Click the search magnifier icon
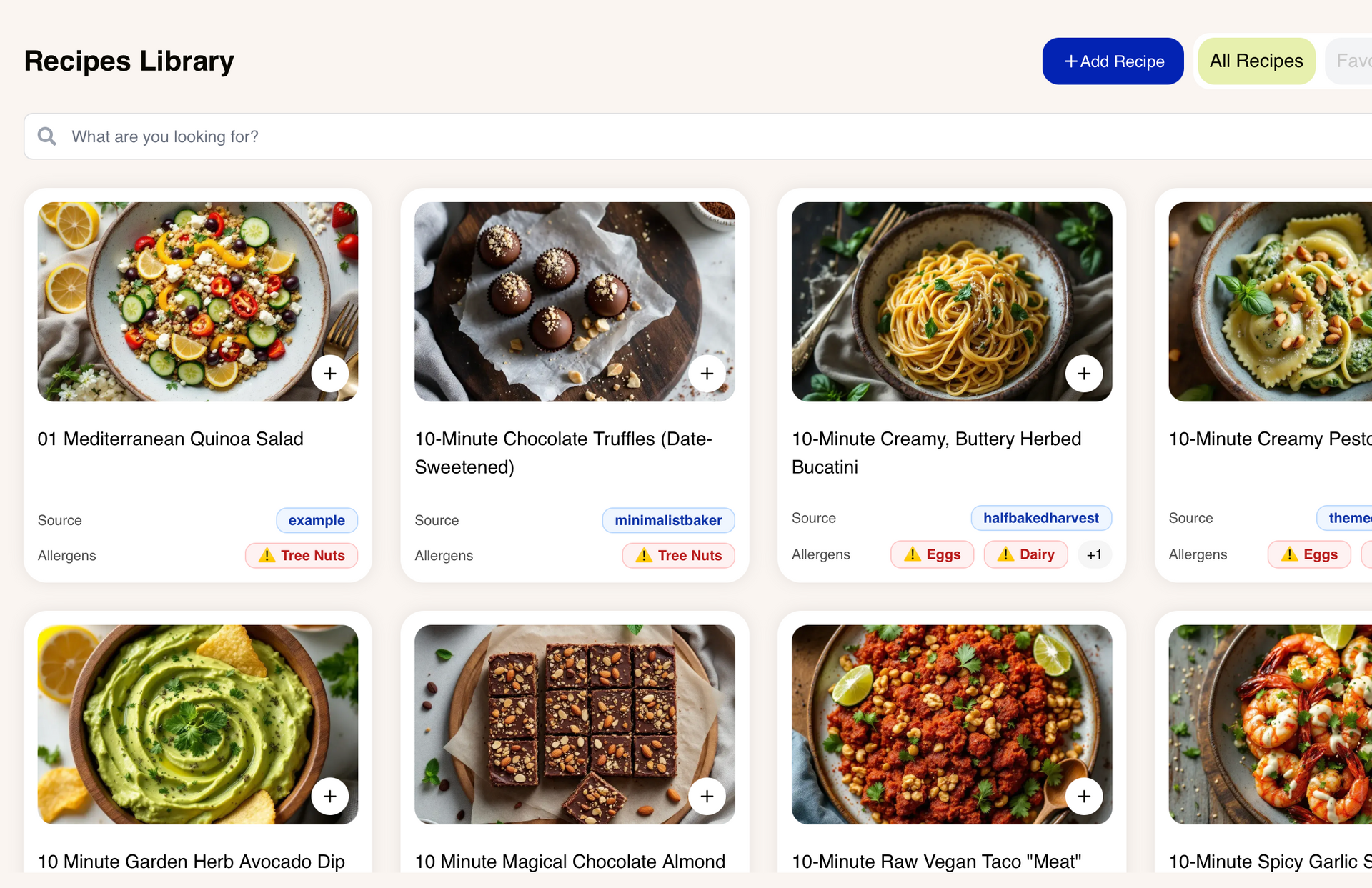The width and height of the screenshot is (1372, 888). click(x=46, y=136)
